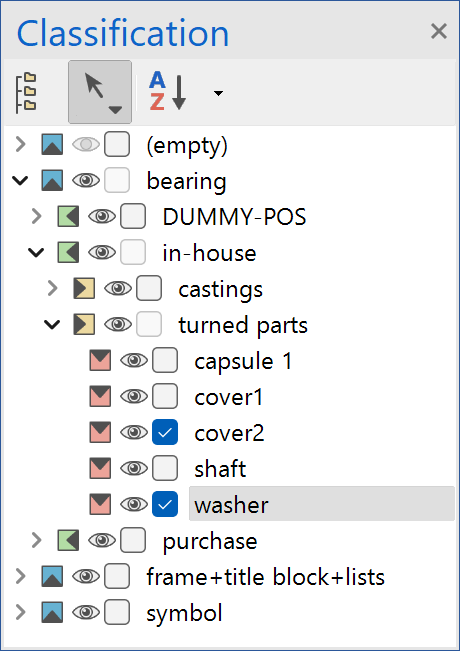Check the DUMMY-POS checkbox
This screenshot has height=651, width=460.
click(x=133, y=216)
